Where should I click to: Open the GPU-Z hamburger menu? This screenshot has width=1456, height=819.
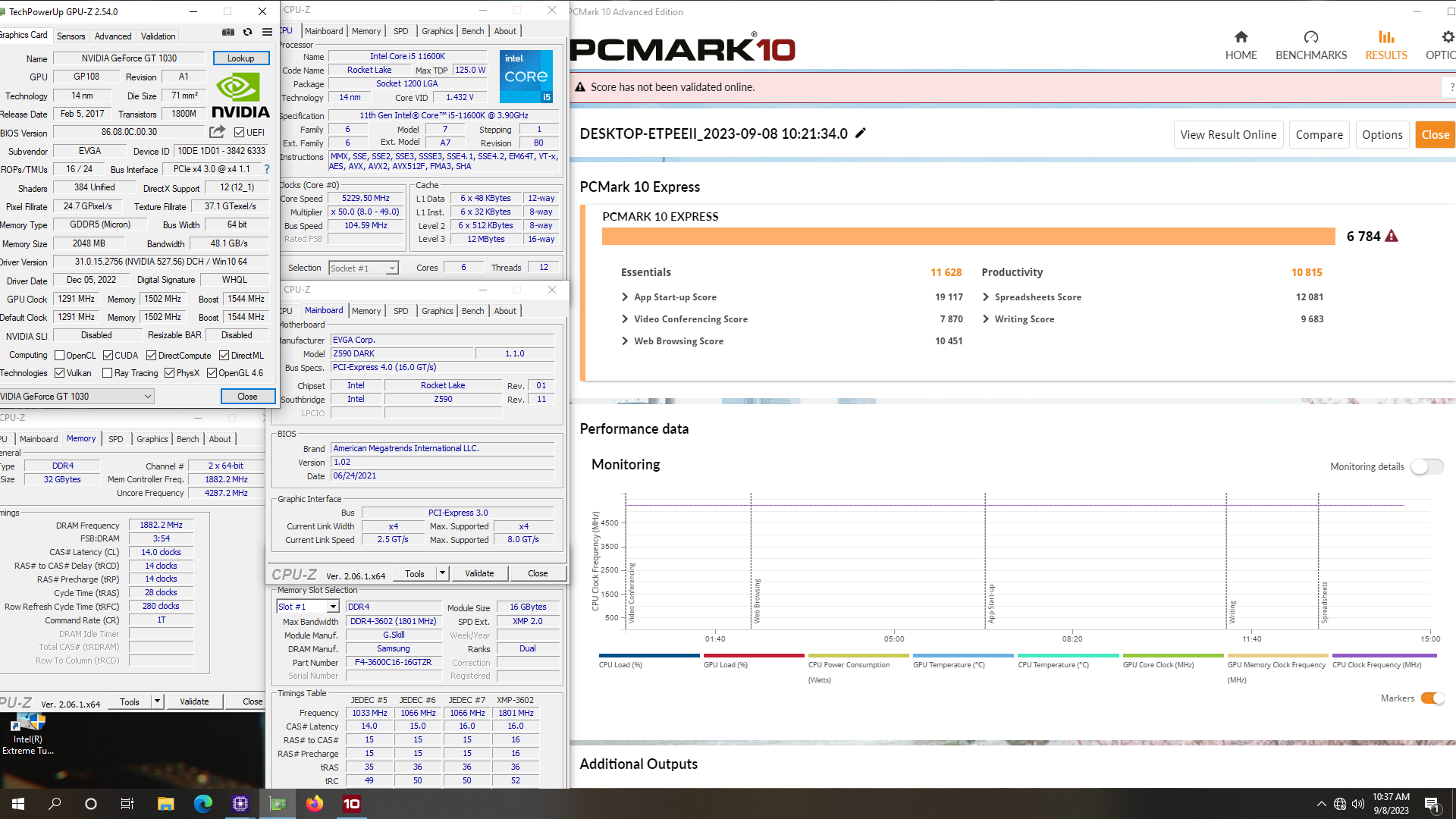267,32
